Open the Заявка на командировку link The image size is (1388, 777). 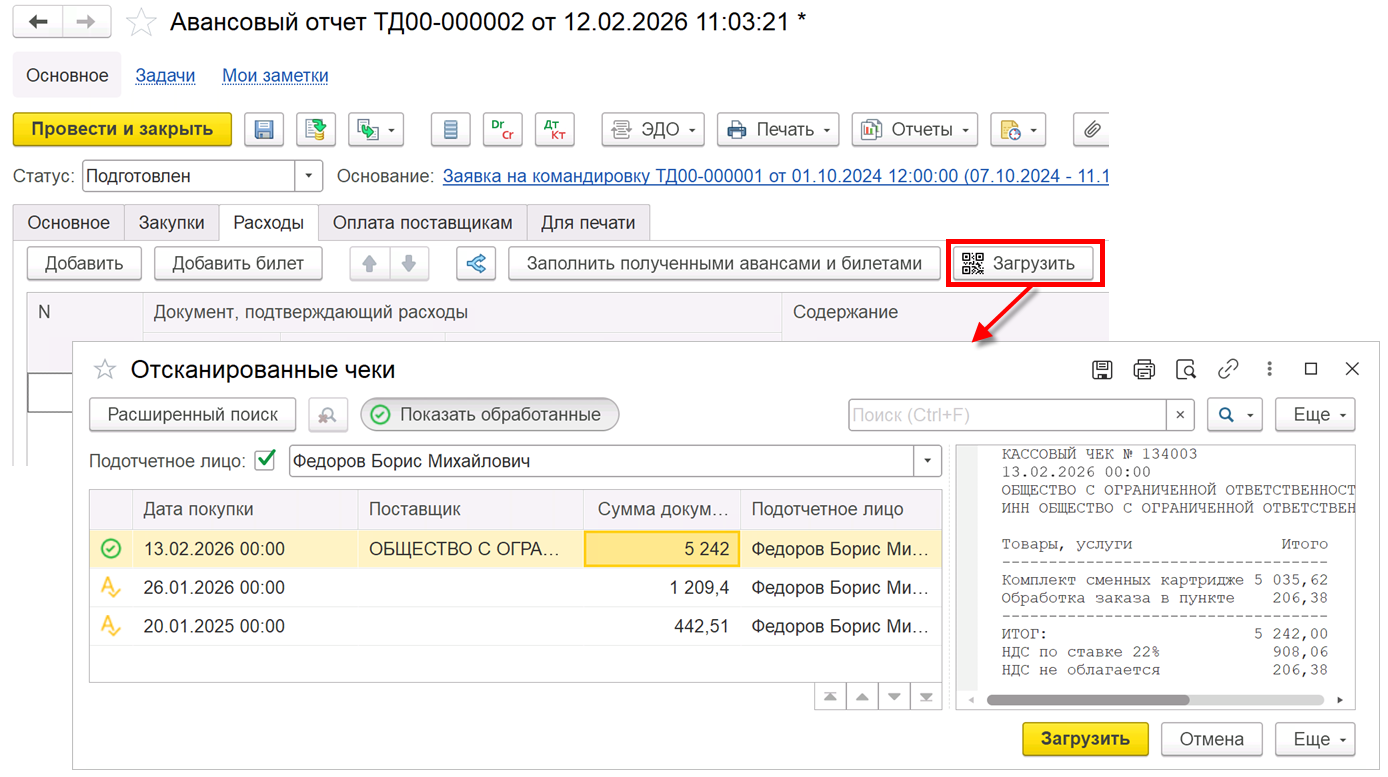[776, 176]
